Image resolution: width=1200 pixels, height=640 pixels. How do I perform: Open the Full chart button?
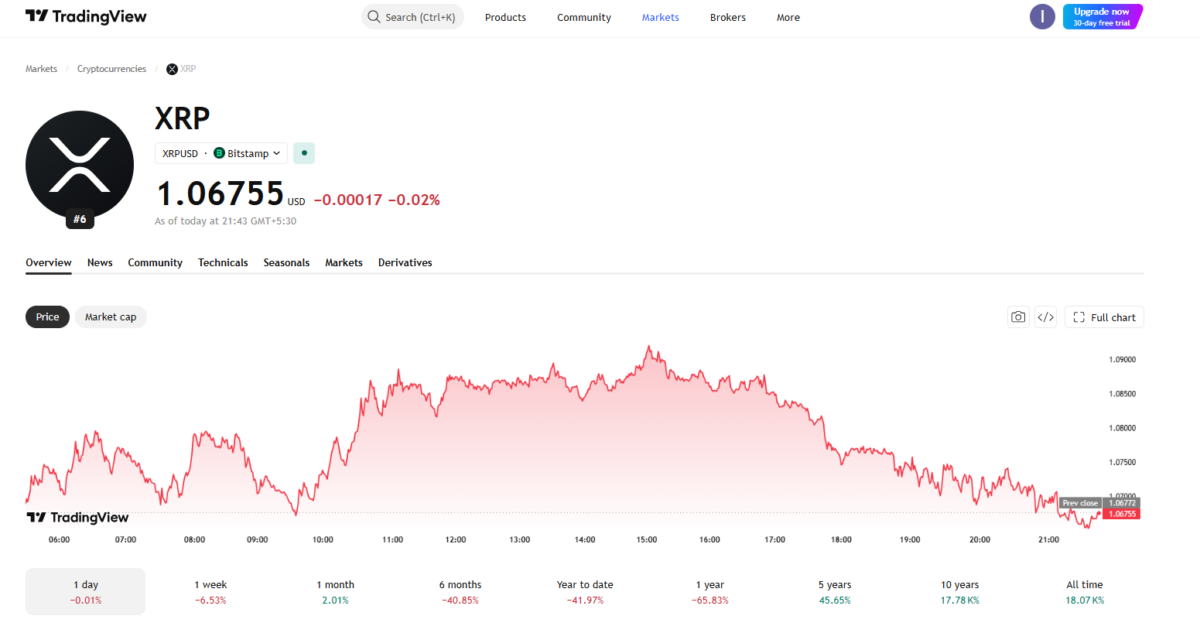point(1104,317)
